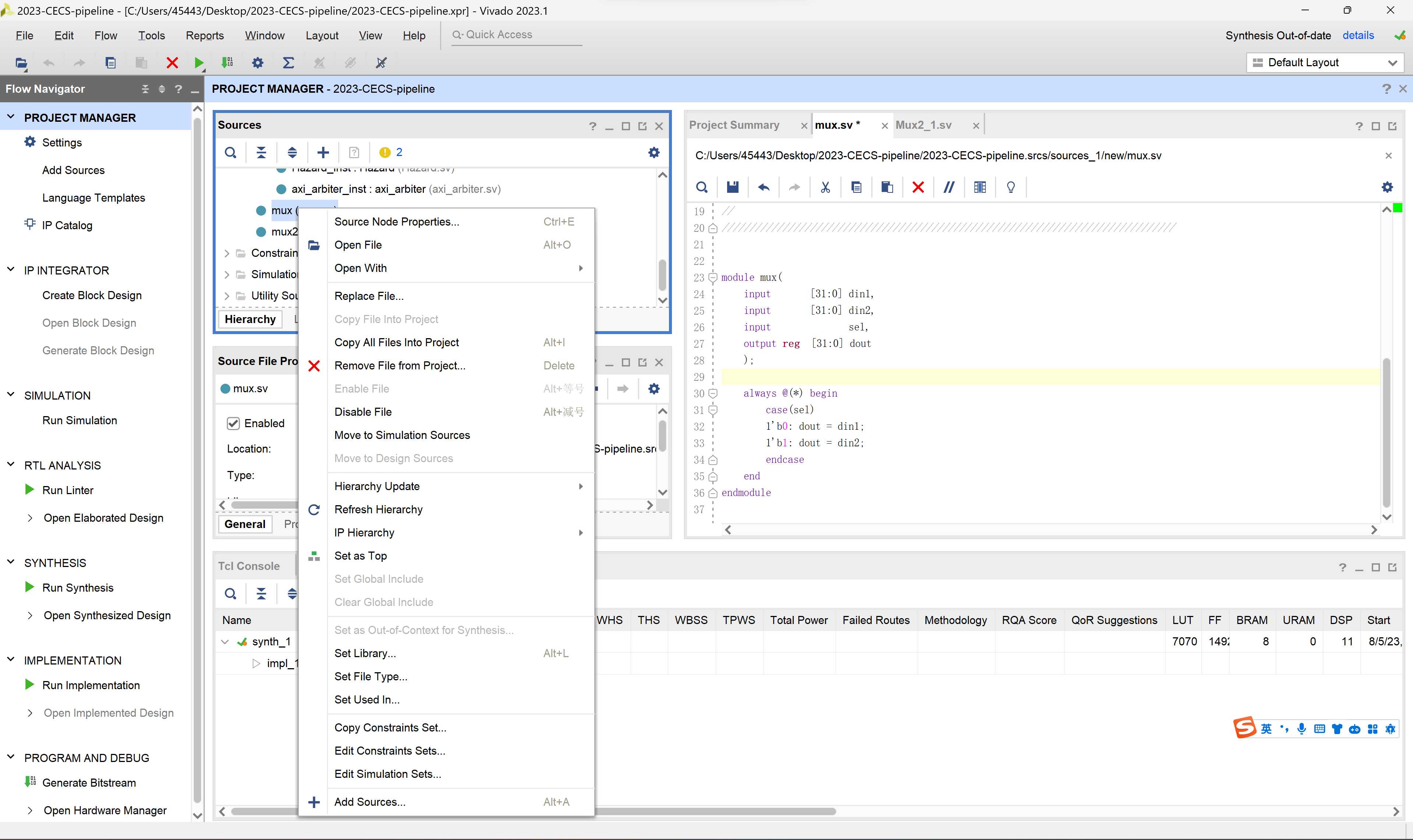Click the red Delete X in editor toolbar

tap(918, 187)
